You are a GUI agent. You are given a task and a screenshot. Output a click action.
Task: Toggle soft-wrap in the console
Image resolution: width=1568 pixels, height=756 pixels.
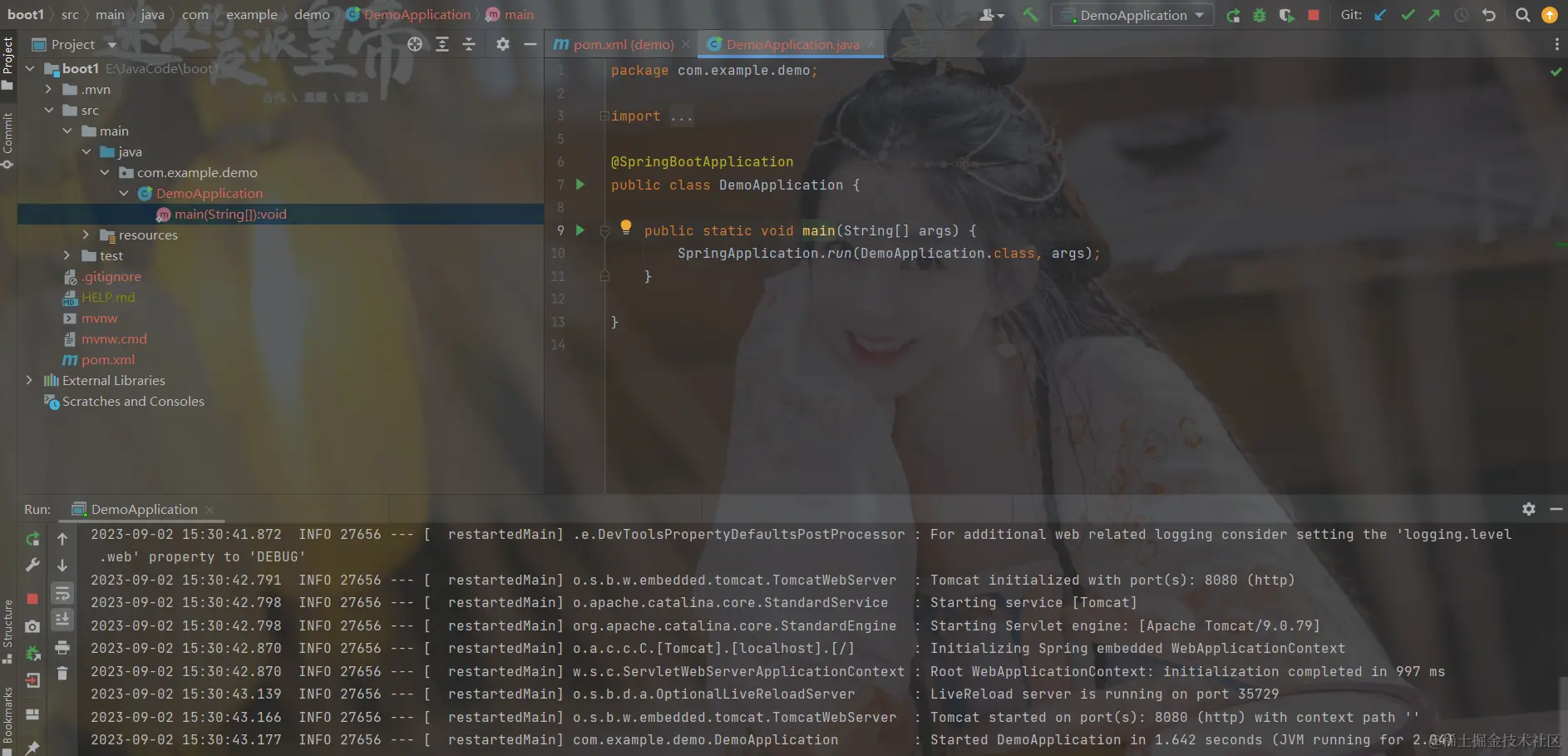[x=62, y=593]
